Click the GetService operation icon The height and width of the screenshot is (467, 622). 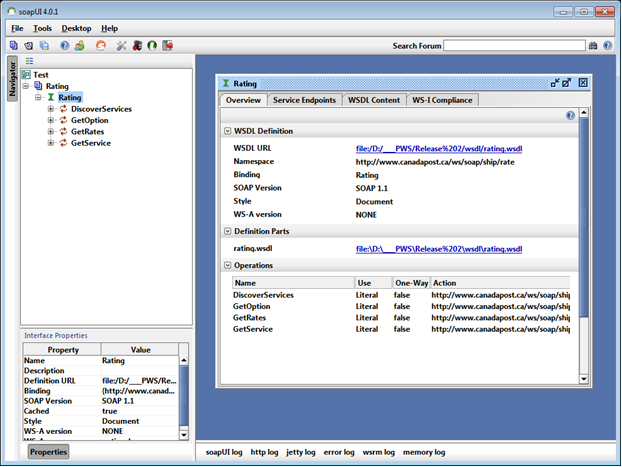[63, 143]
